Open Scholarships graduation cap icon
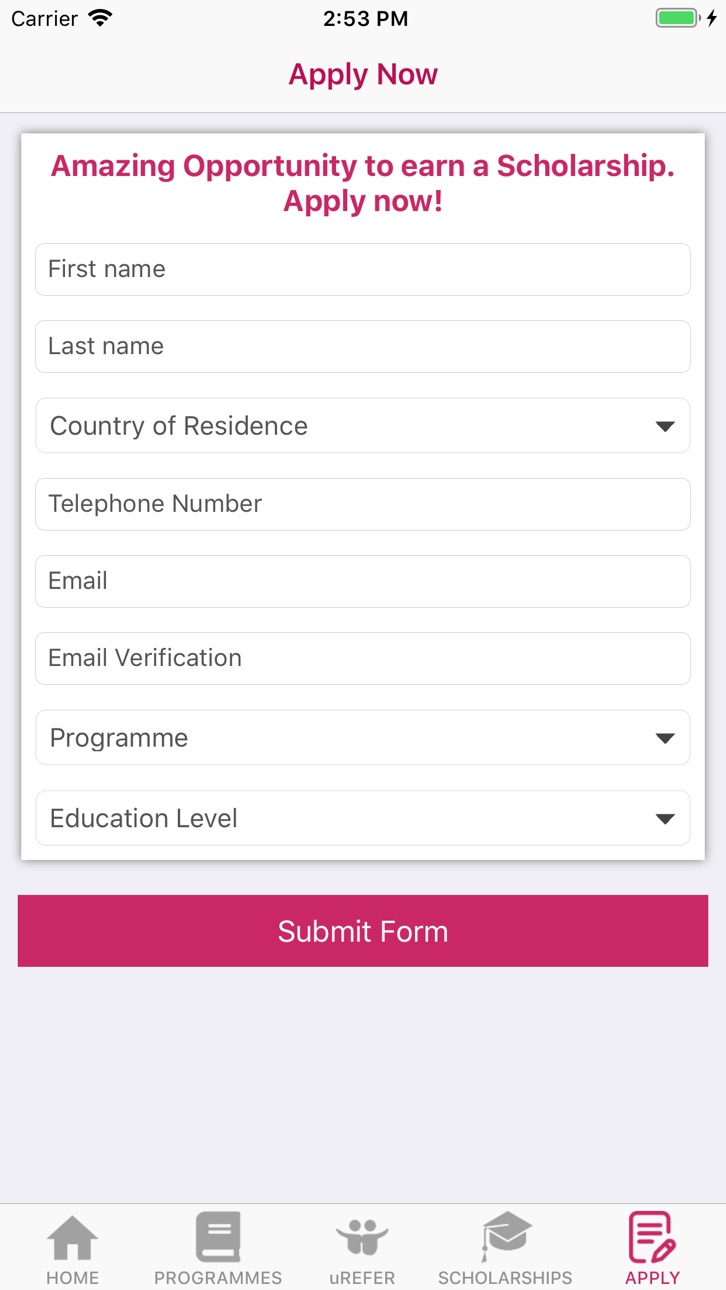This screenshot has width=726, height=1290. click(506, 1238)
